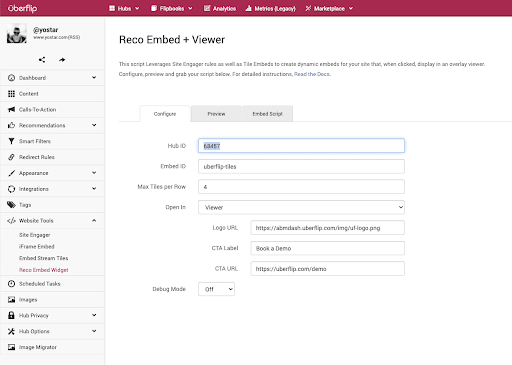
Task: Click the Calls-To-Action megaphone icon
Action: click(x=11, y=109)
